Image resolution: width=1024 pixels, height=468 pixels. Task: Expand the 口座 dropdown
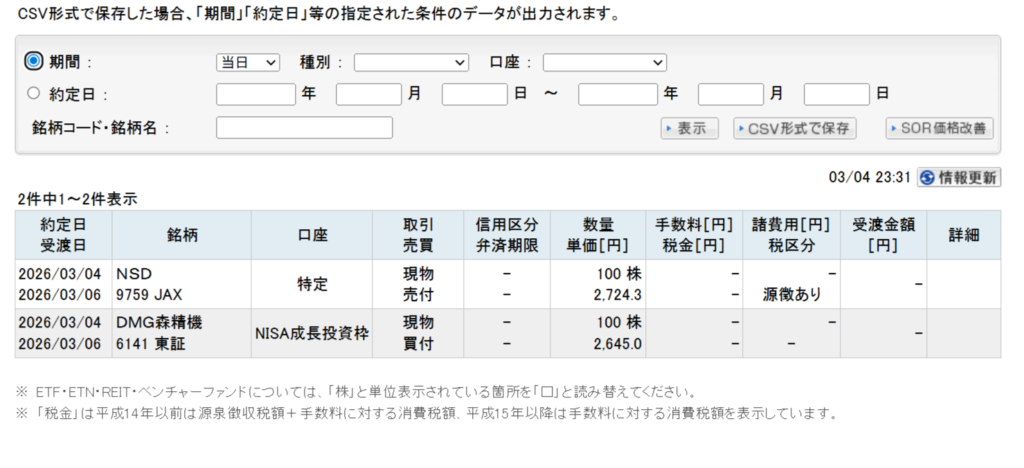click(604, 62)
